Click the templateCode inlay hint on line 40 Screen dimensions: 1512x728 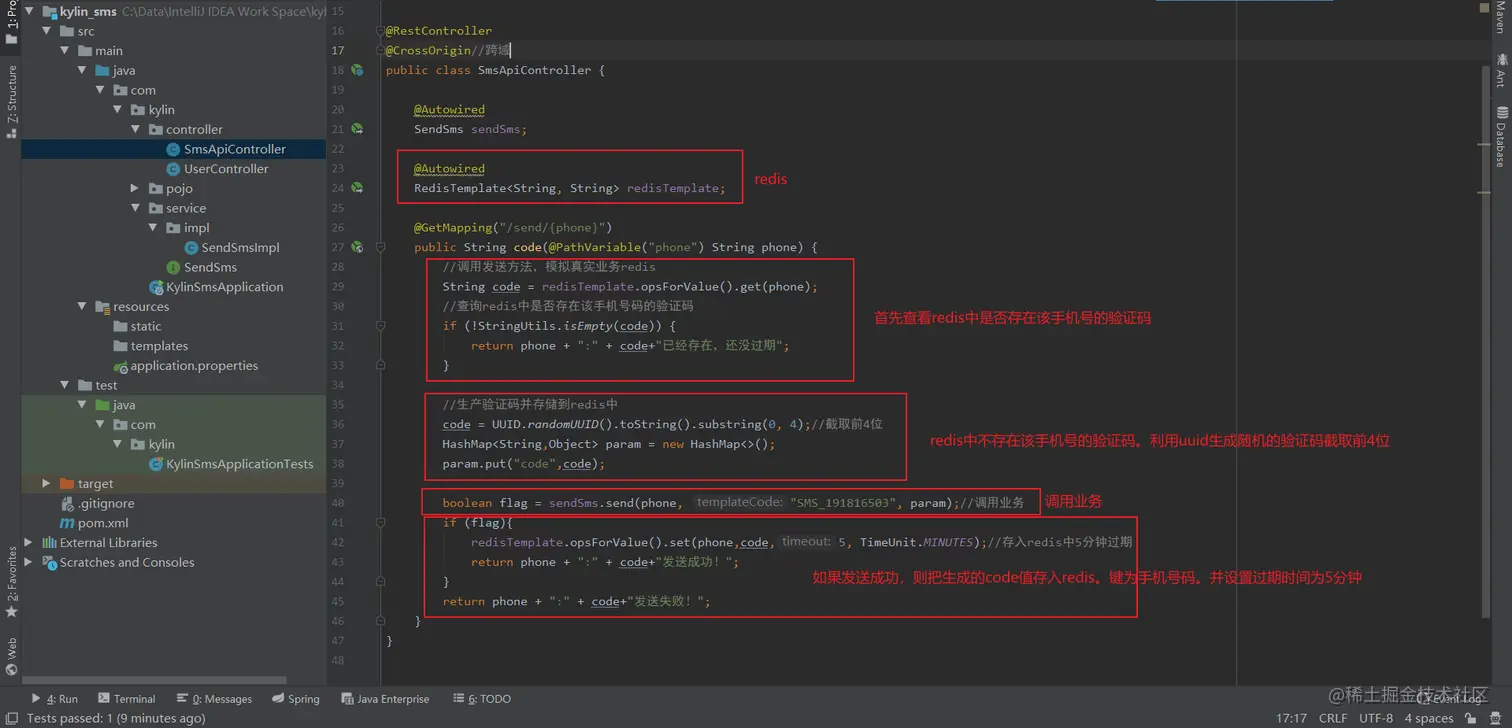pos(738,502)
